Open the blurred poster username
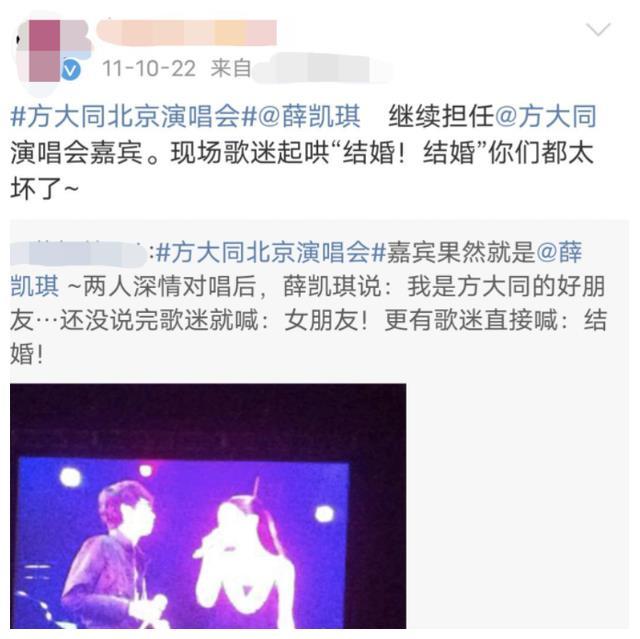Screen dimensions: 640x639 tap(187, 33)
